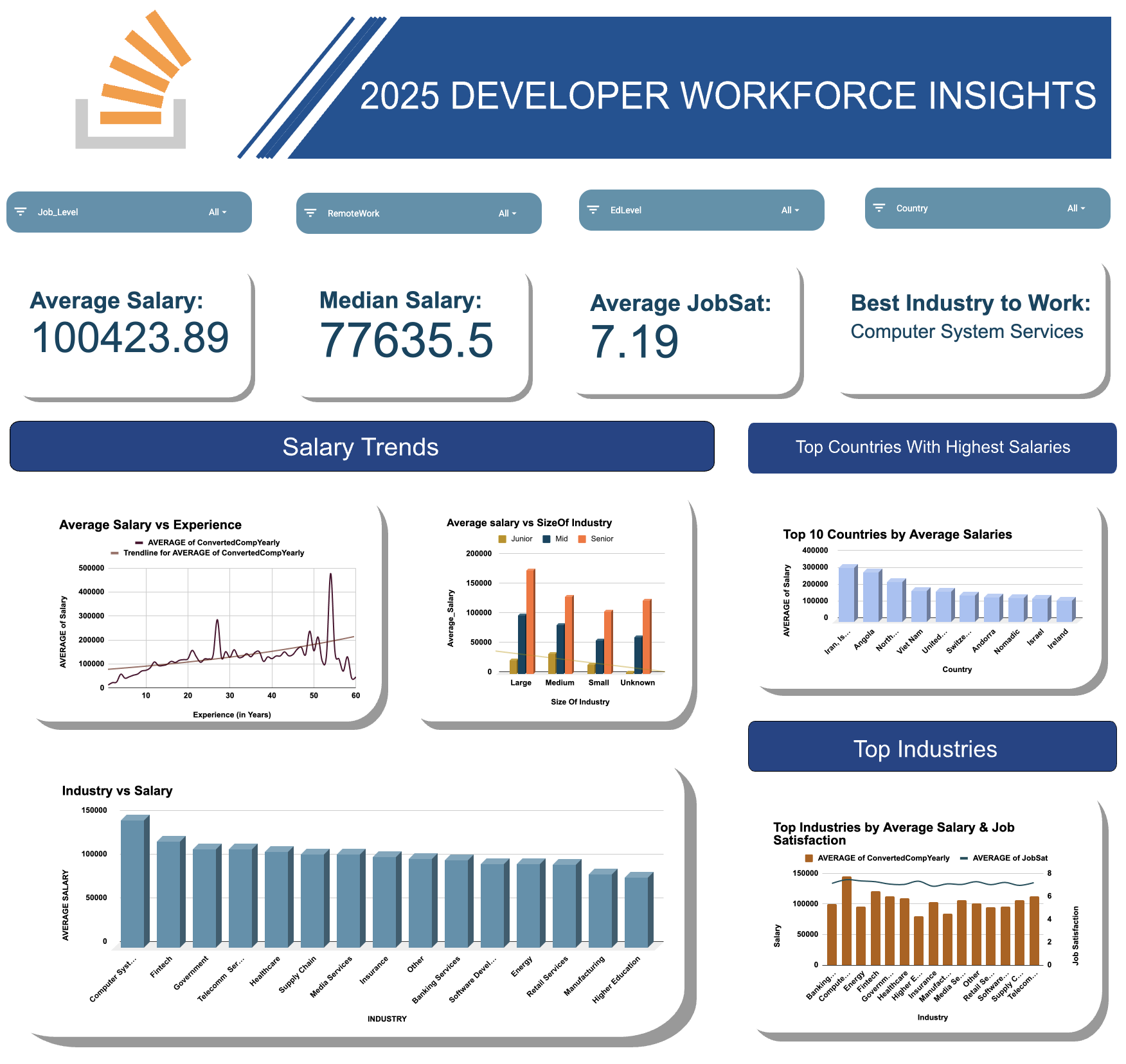Toggle Trendline for AVERAGE legend entry
1126x1064 pixels.
213,553
